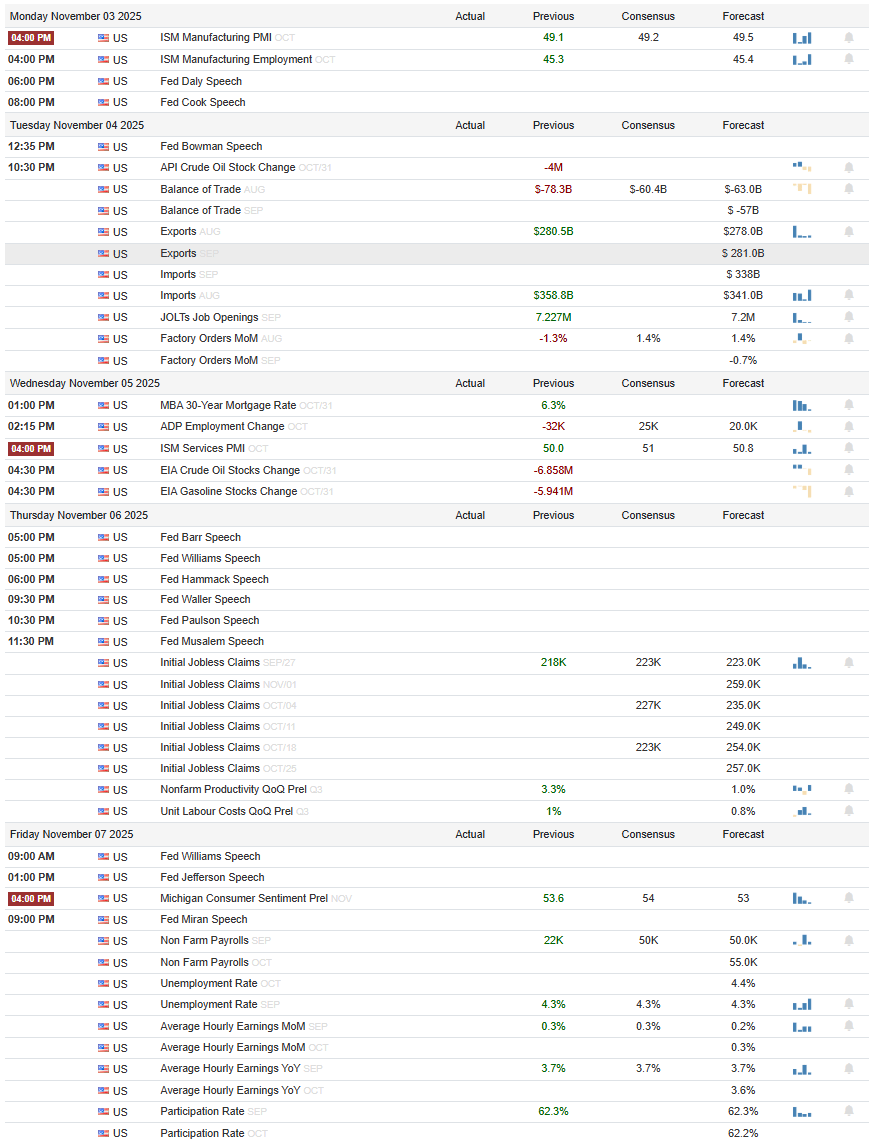The image size is (870, 1142).
Task: Click the US flag beside Fed Barr Speech
Action: pos(103,537)
